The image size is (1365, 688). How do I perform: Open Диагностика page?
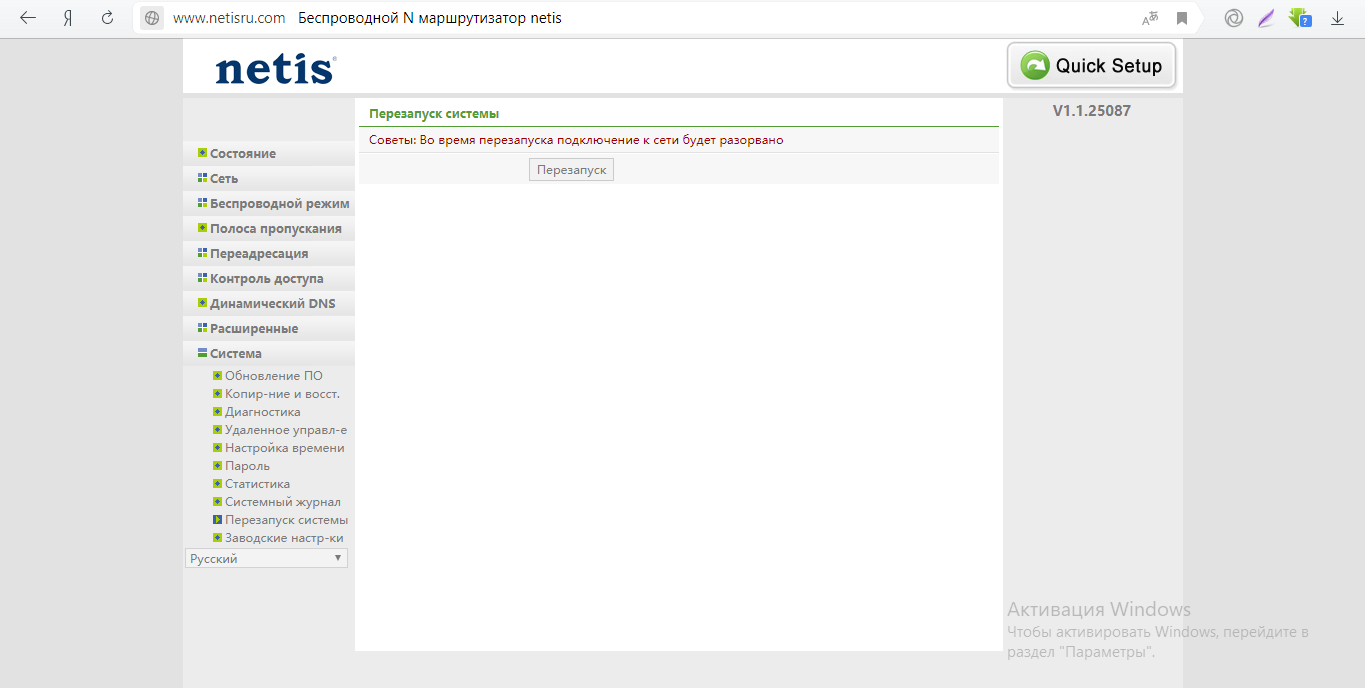point(262,412)
